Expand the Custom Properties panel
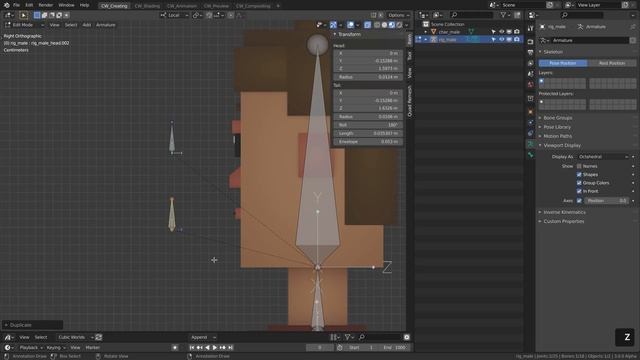This screenshot has width=640, height=360. (563, 221)
